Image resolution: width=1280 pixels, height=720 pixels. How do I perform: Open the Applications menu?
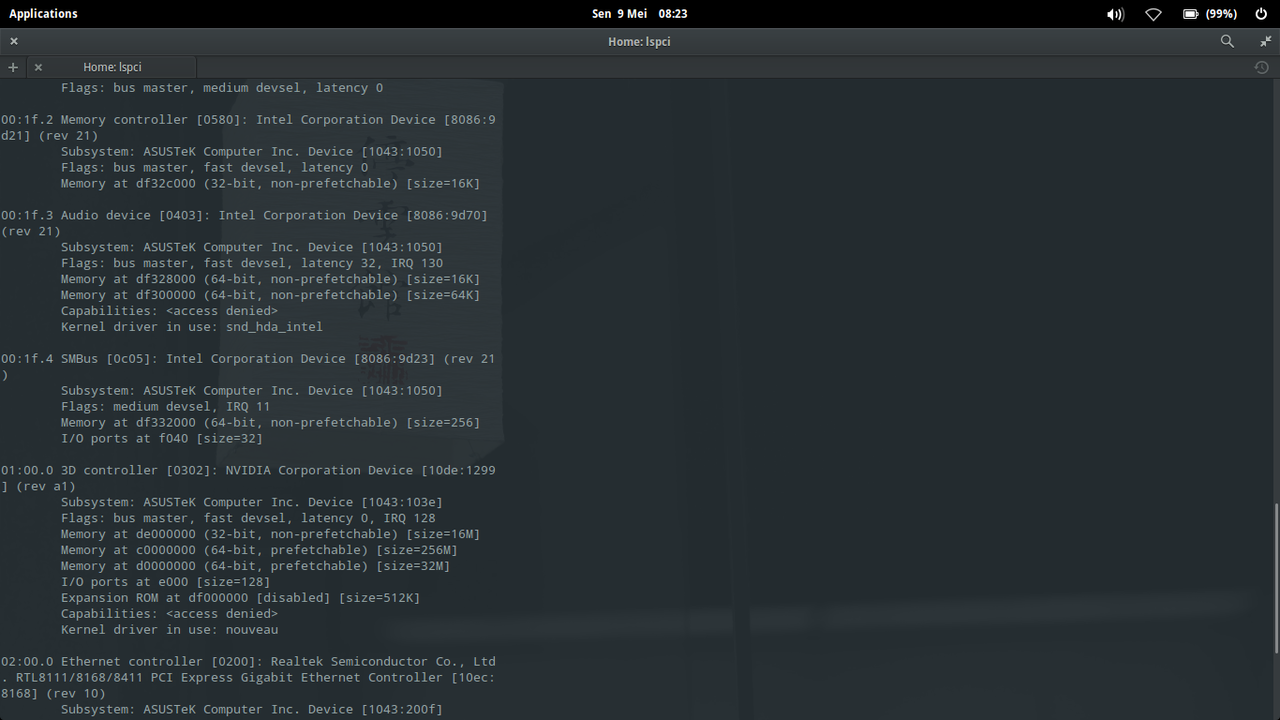click(x=43, y=13)
